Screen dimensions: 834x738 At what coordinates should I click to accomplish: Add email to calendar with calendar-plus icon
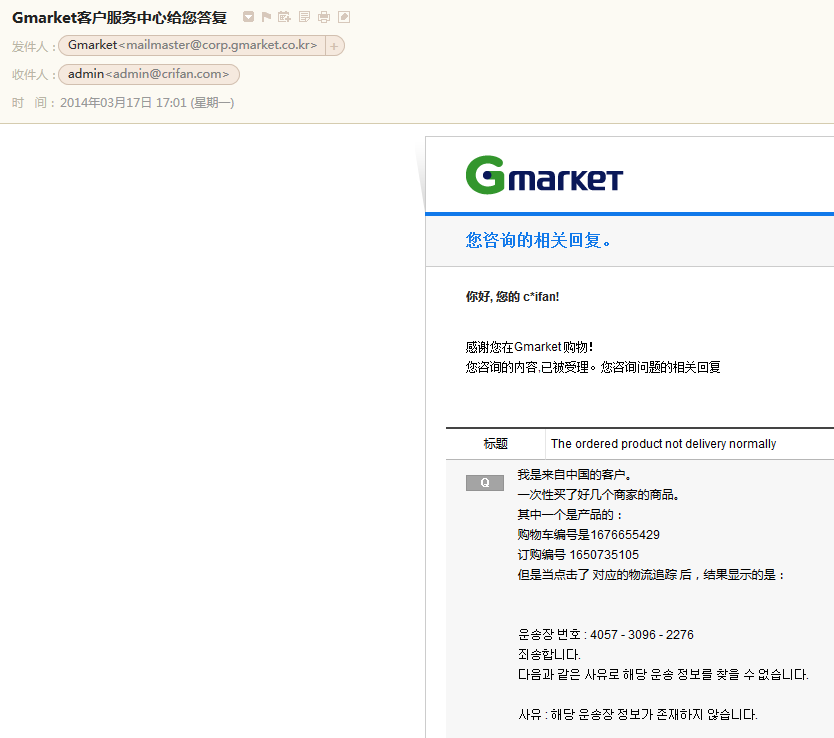point(285,17)
